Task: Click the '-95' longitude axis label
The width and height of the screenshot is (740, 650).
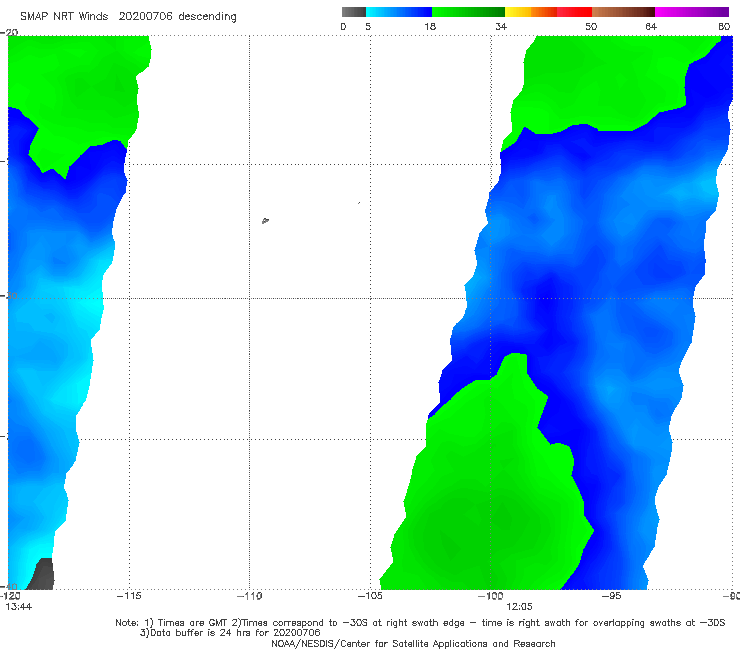Action: (x=612, y=596)
